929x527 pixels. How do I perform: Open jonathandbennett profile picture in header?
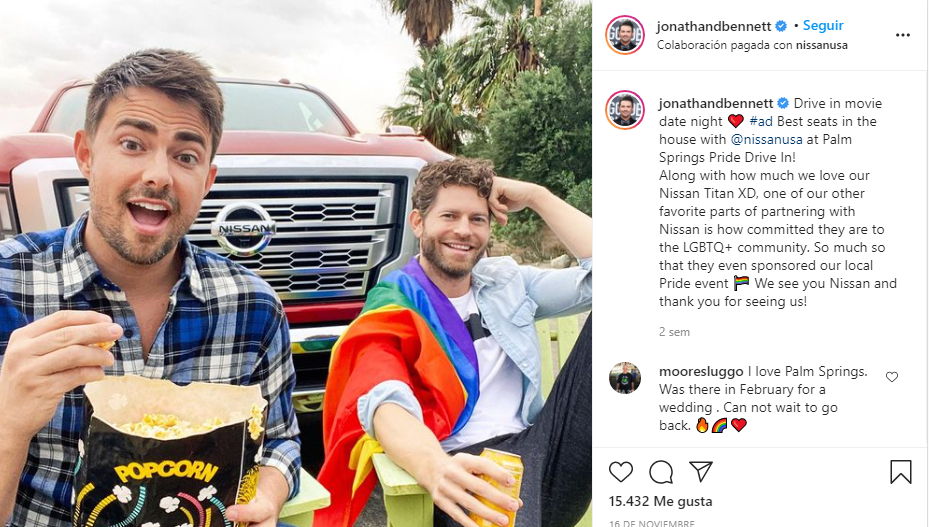[x=625, y=35]
